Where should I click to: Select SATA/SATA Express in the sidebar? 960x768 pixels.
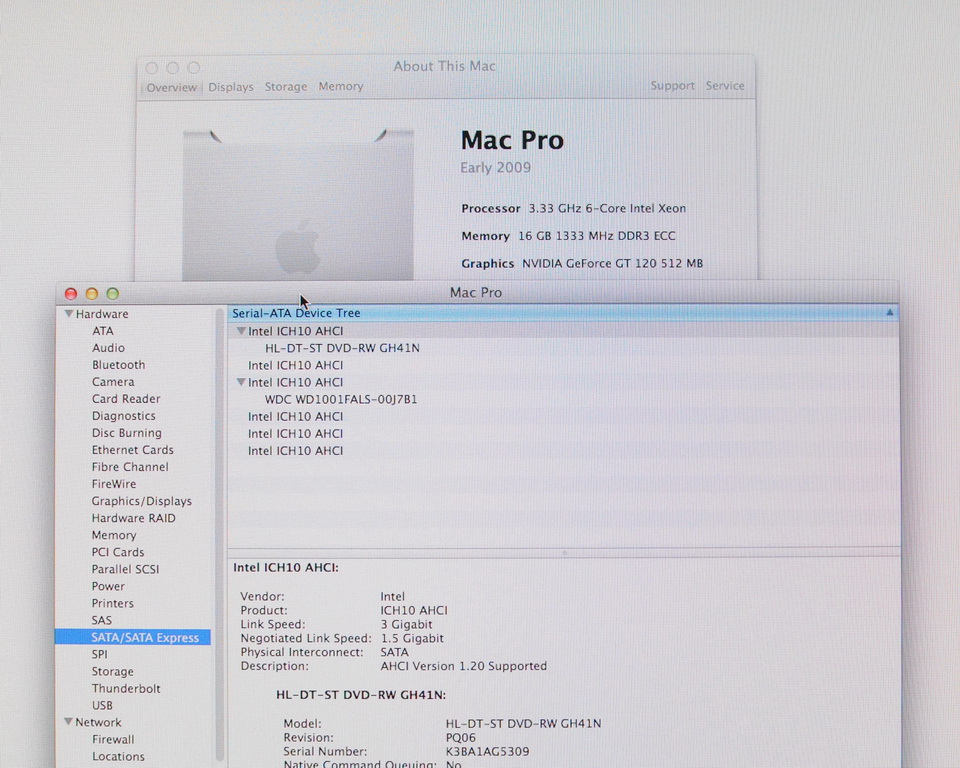(133, 638)
